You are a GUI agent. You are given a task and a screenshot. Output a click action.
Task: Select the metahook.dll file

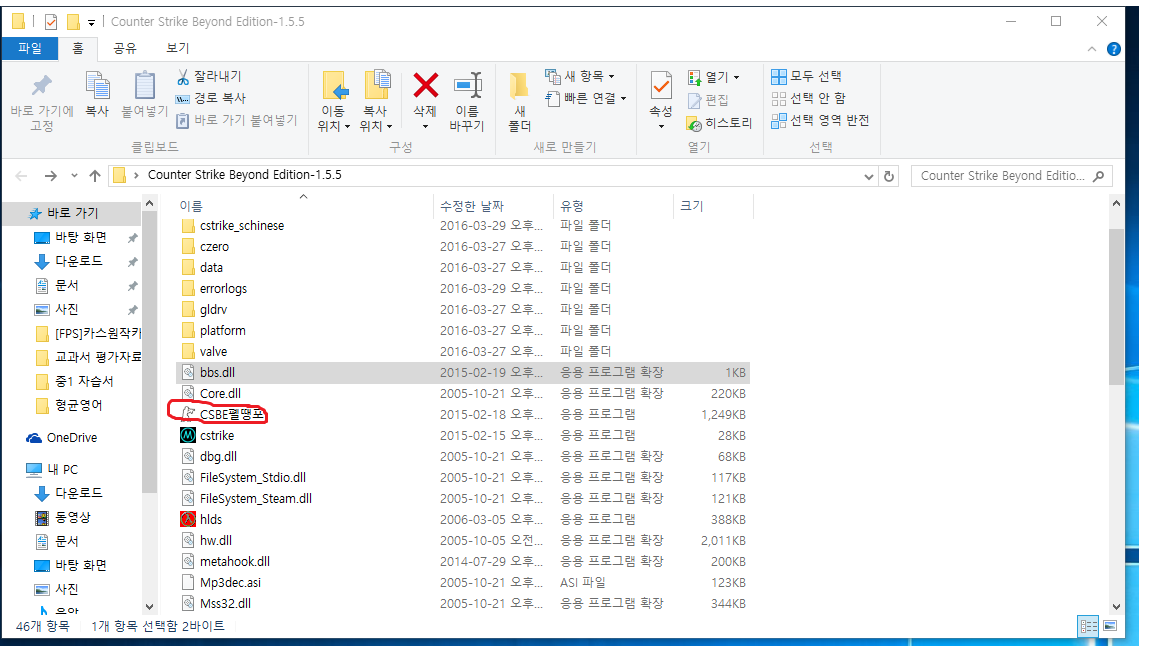[234, 561]
